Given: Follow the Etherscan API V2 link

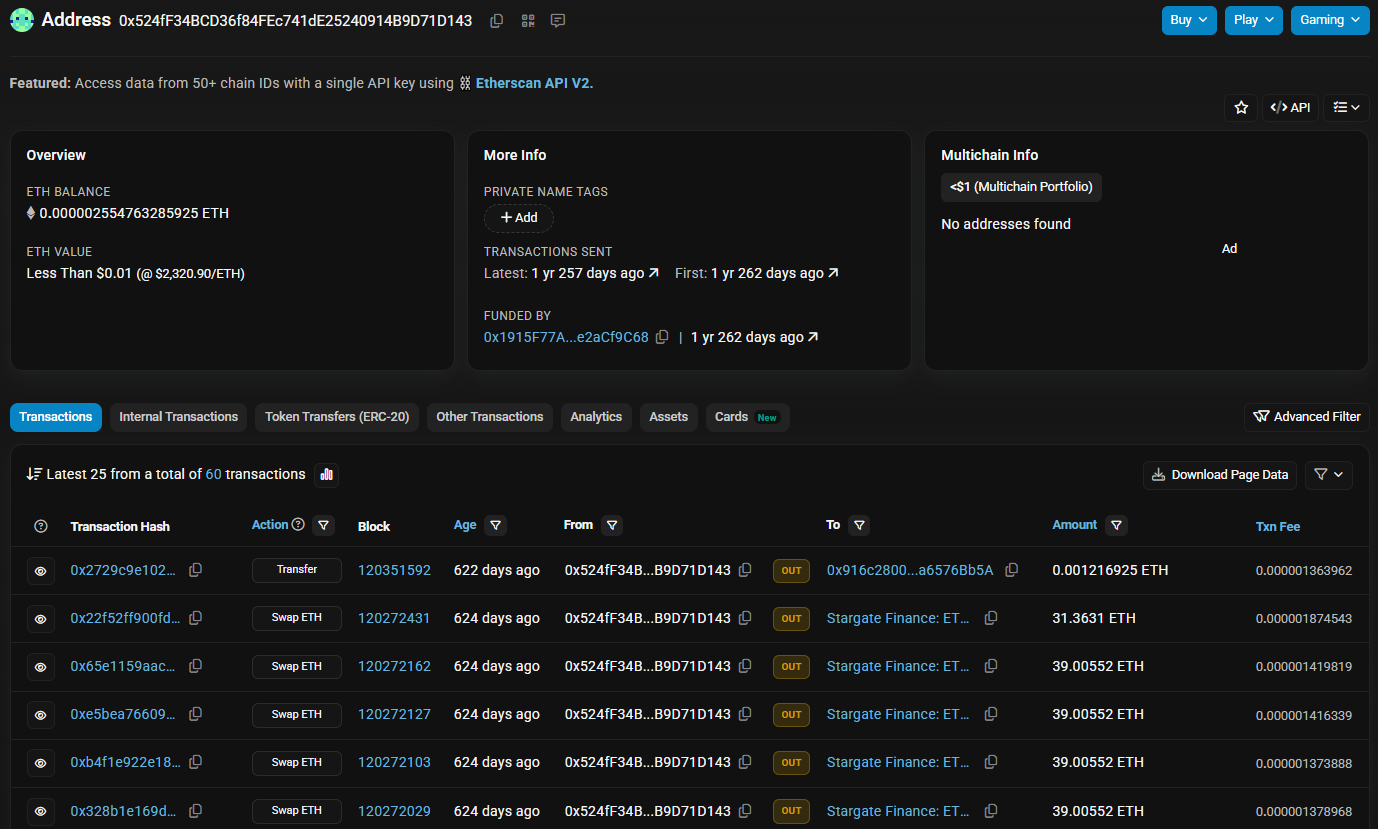Looking at the screenshot, I should 534,83.
